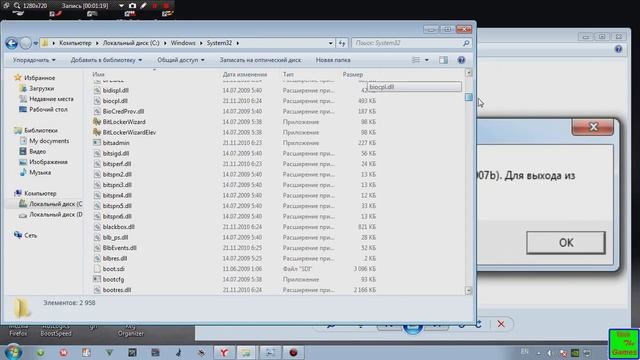640x360 pixels.
Task: Pause the screen recording
Action: click(155, 6)
